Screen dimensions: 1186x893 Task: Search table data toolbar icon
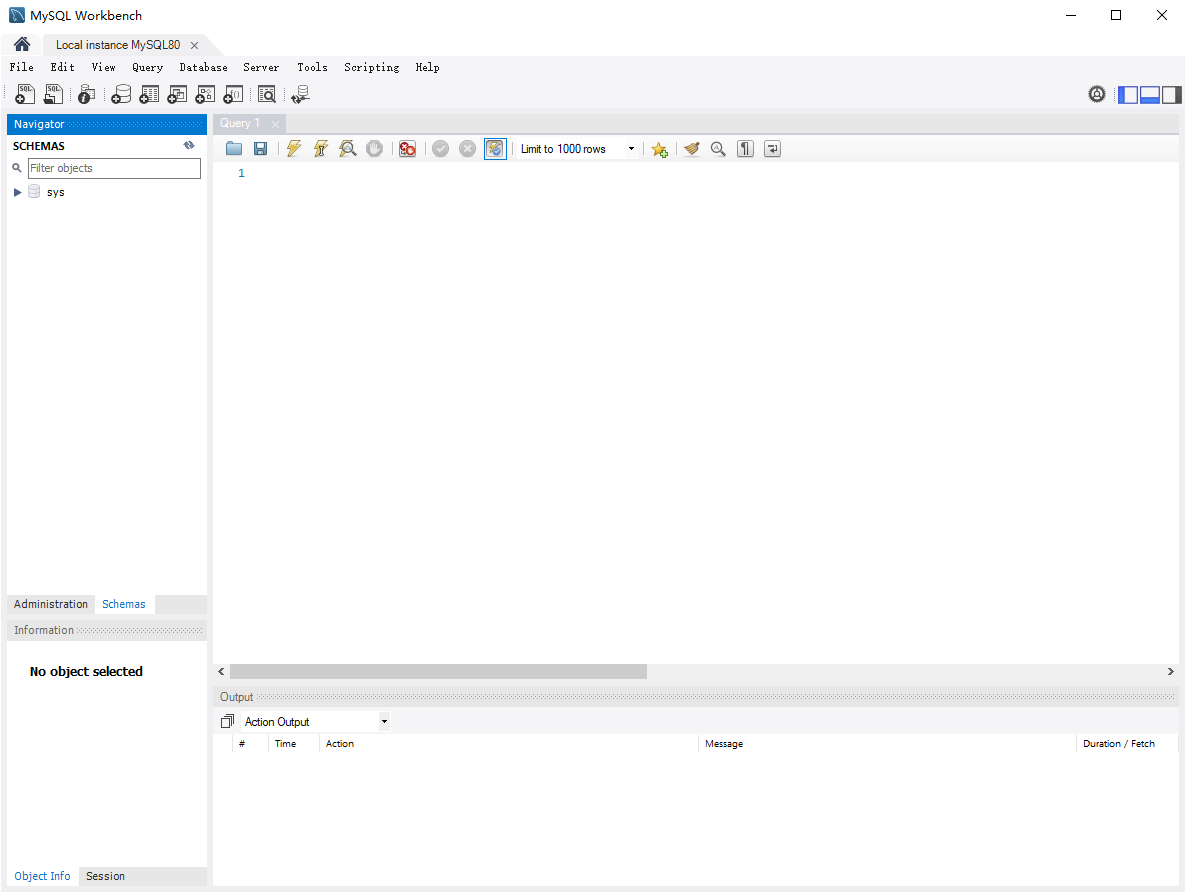(266, 95)
